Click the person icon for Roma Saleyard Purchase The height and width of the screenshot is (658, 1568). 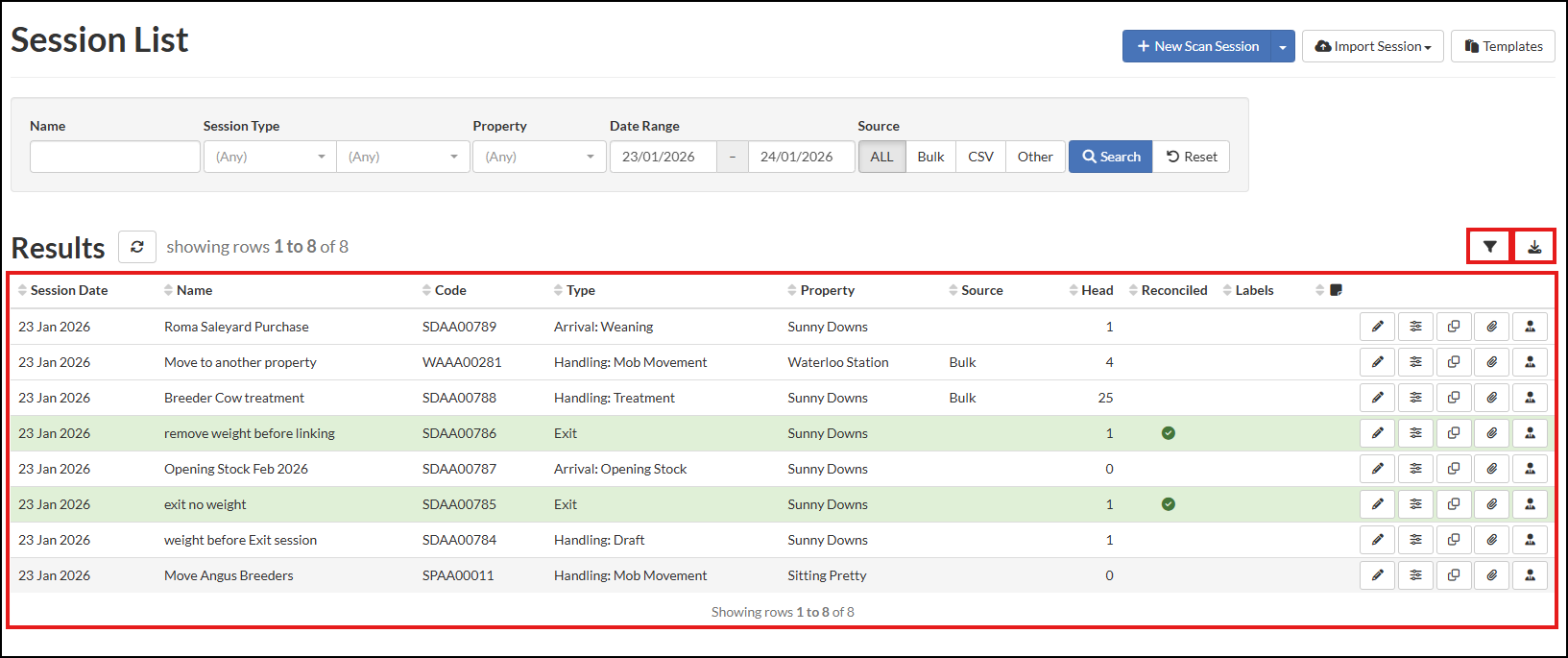tap(1530, 327)
